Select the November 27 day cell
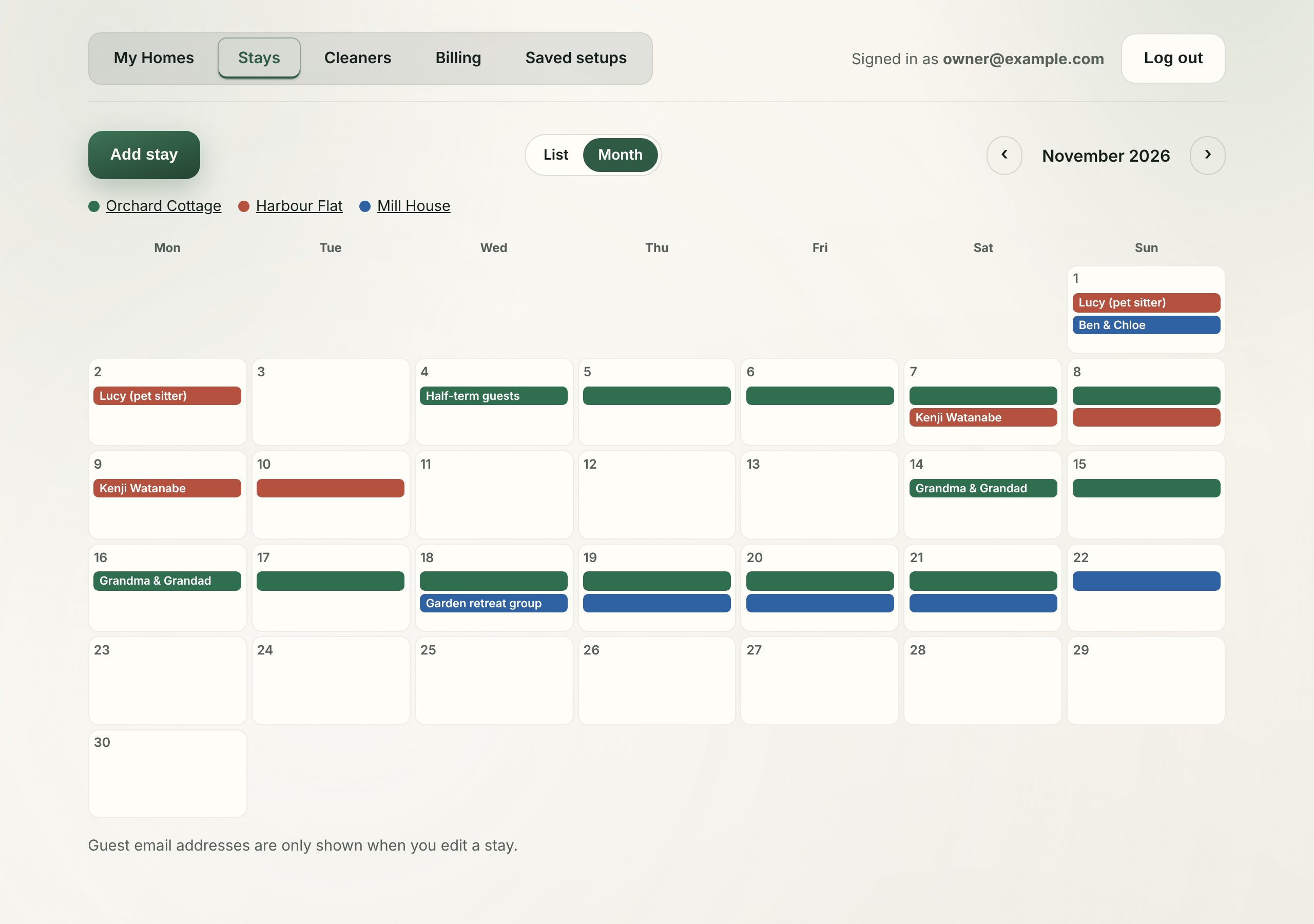Image resolution: width=1314 pixels, height=924 pixels. [x=820, y=681]
